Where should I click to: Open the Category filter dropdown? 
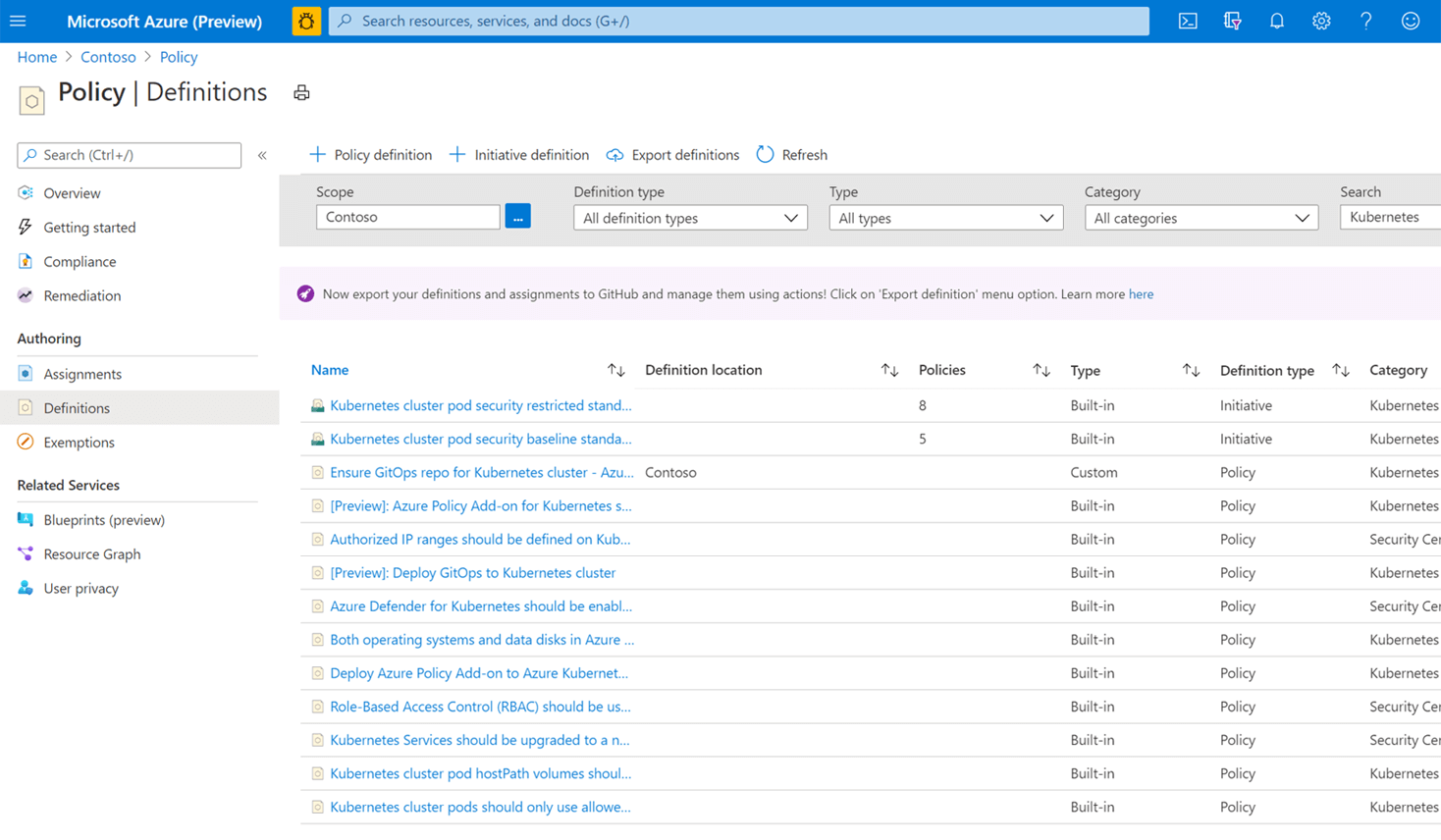coord(1201,218)
